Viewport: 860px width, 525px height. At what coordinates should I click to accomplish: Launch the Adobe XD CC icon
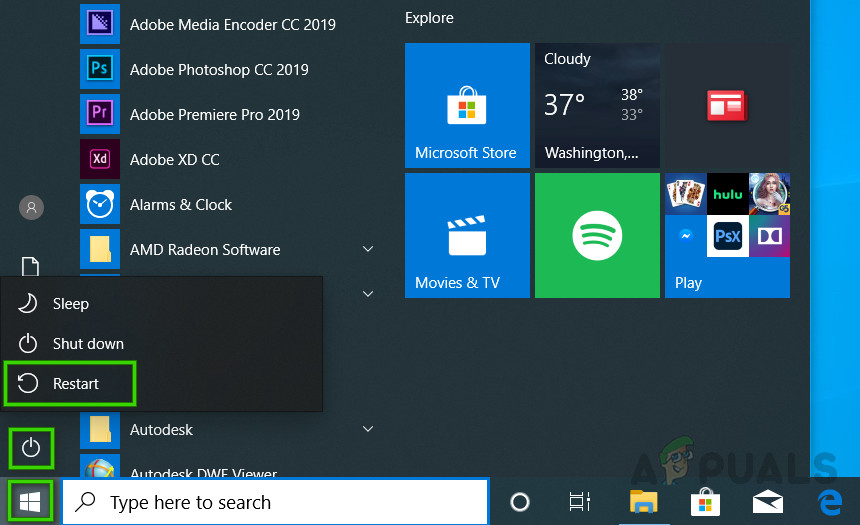[100, 159]
